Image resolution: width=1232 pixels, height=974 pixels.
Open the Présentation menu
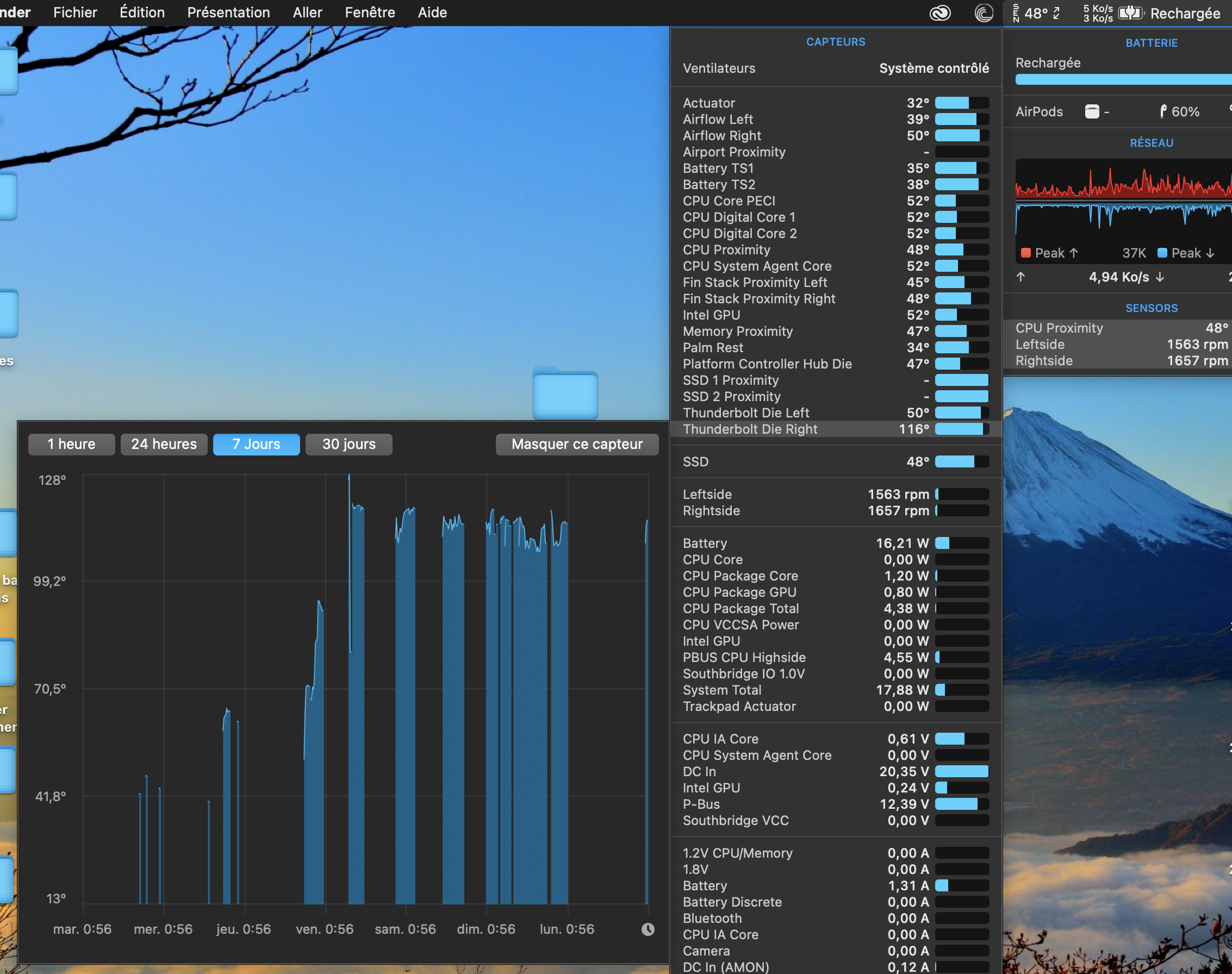pos(228,13)
